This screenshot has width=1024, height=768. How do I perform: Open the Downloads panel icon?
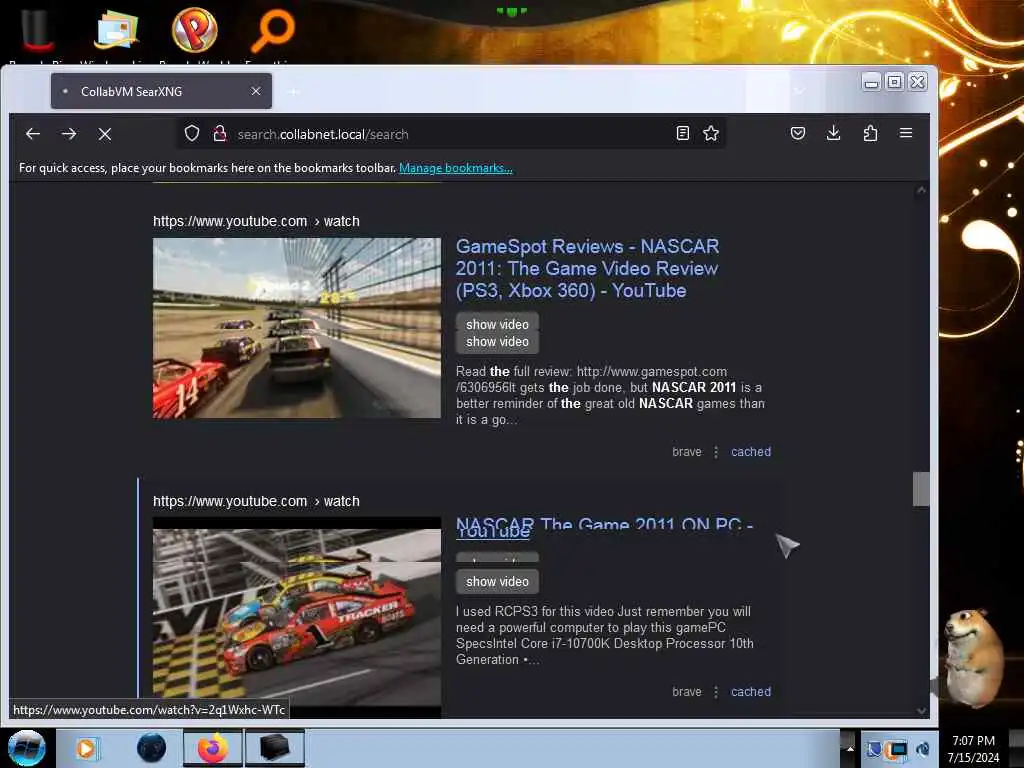(833, 134)
